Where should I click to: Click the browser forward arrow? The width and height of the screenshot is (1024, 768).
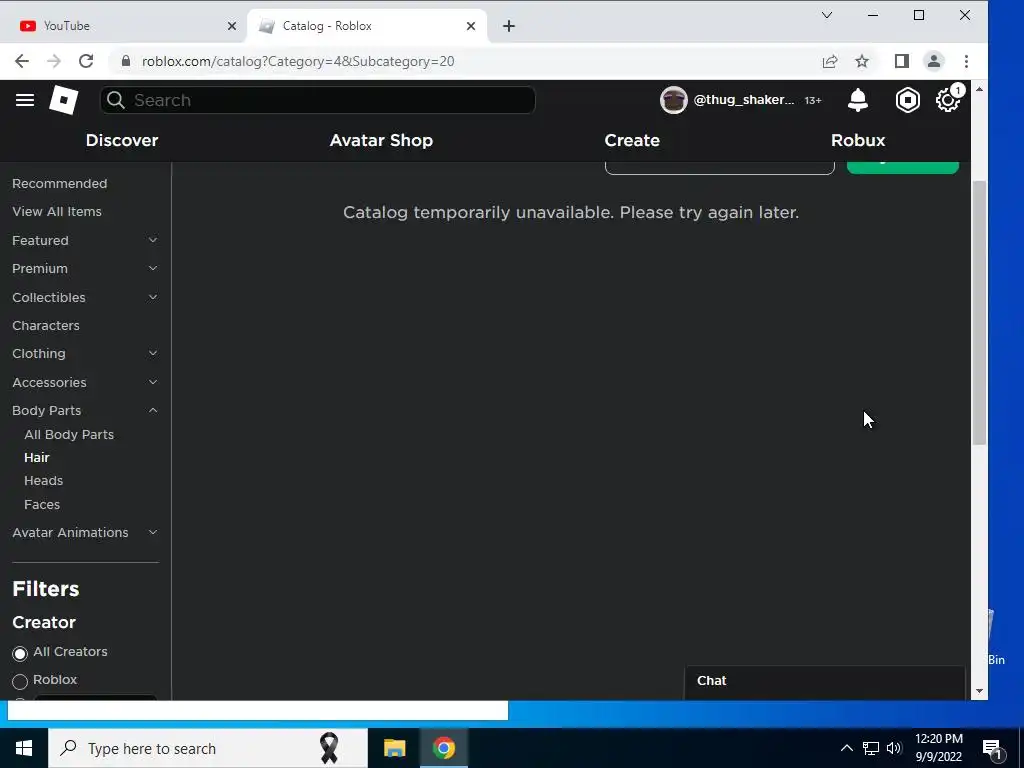click(54, 61)
